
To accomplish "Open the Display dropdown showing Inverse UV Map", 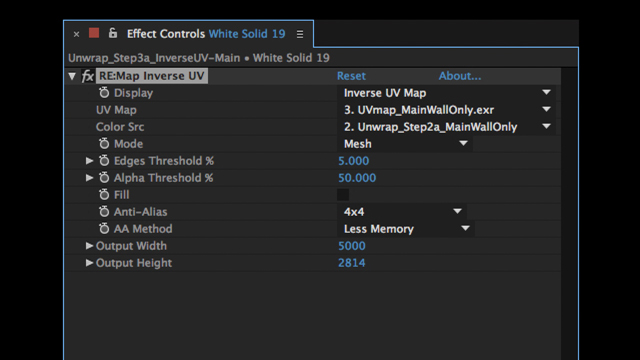I will 447,93.
